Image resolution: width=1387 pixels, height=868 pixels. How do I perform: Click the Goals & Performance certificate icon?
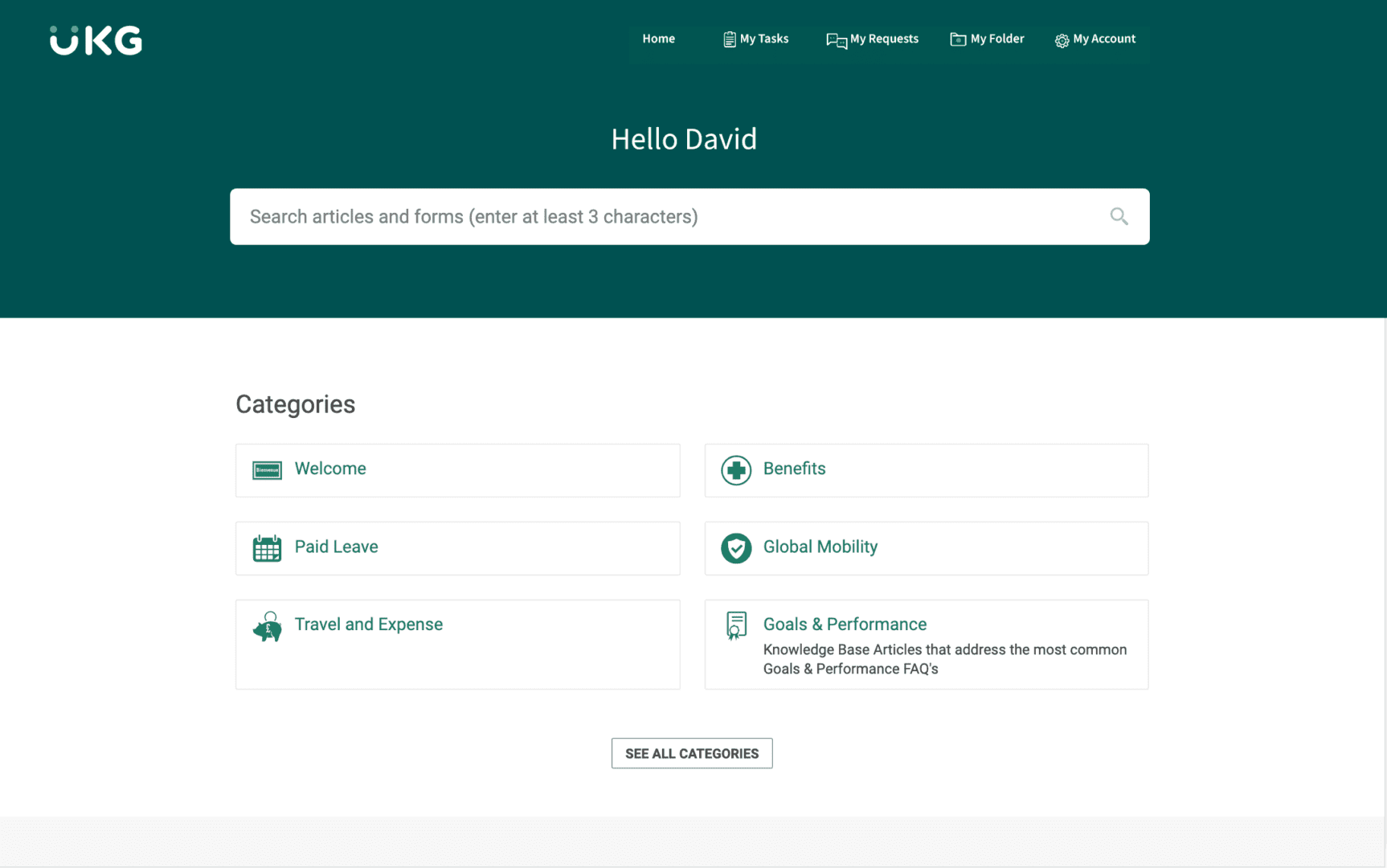click(735, 625)
